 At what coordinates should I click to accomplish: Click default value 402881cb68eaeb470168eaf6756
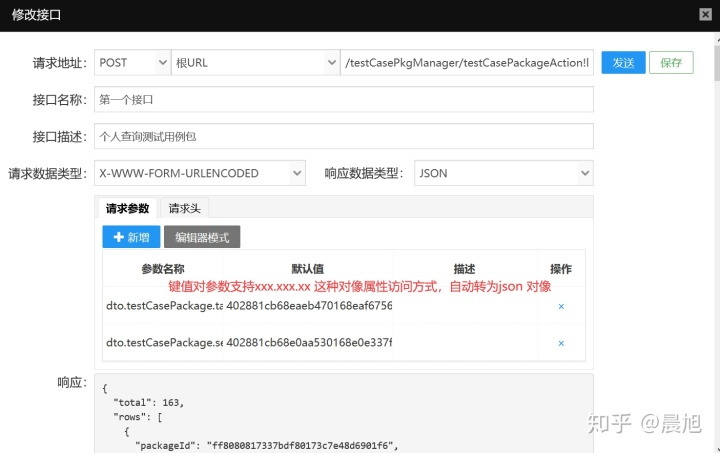(309, 306)
